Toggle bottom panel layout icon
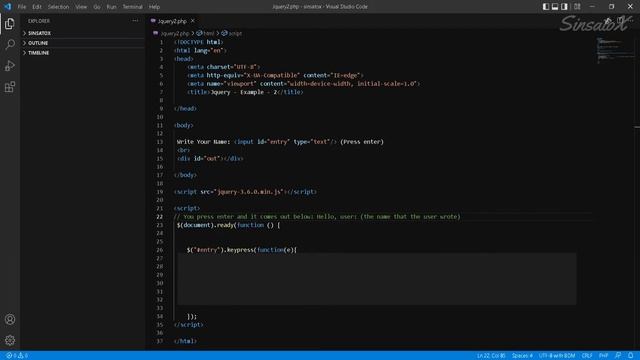Screen dimensions: 640x360 coord(555,7)
